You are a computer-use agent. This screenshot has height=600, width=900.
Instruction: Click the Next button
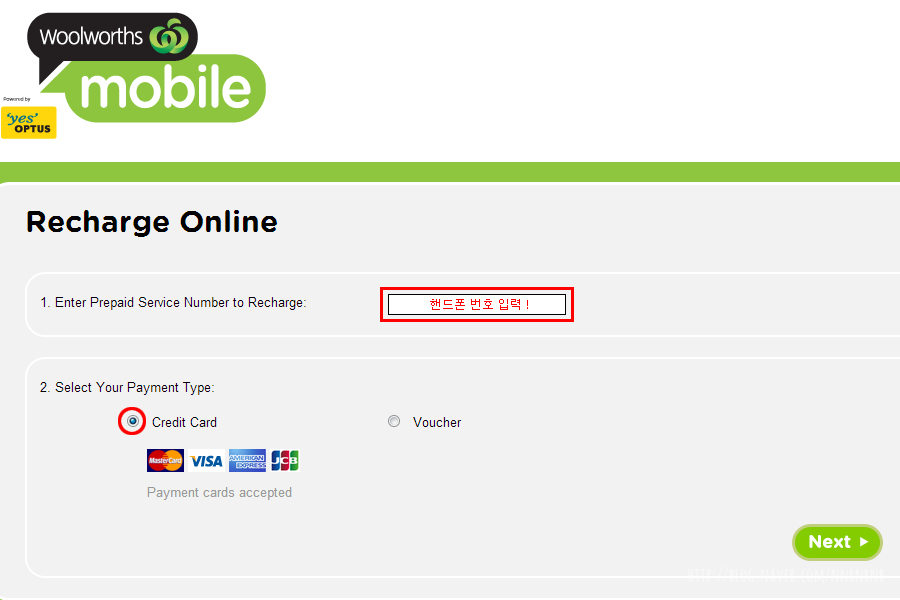click(x=837, y=542)
